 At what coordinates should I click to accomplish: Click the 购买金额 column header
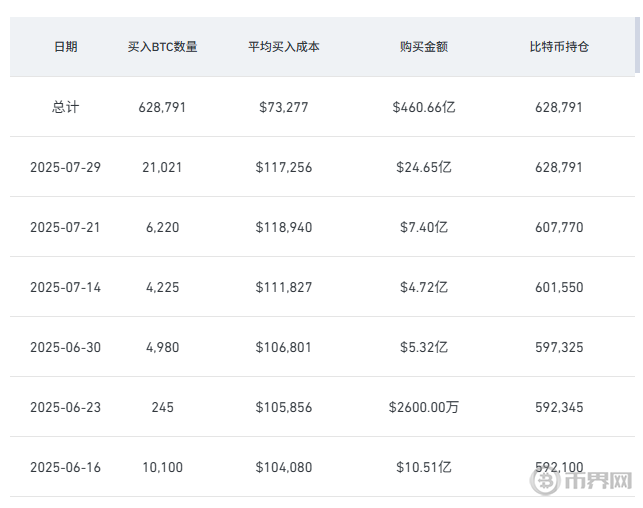424,47
